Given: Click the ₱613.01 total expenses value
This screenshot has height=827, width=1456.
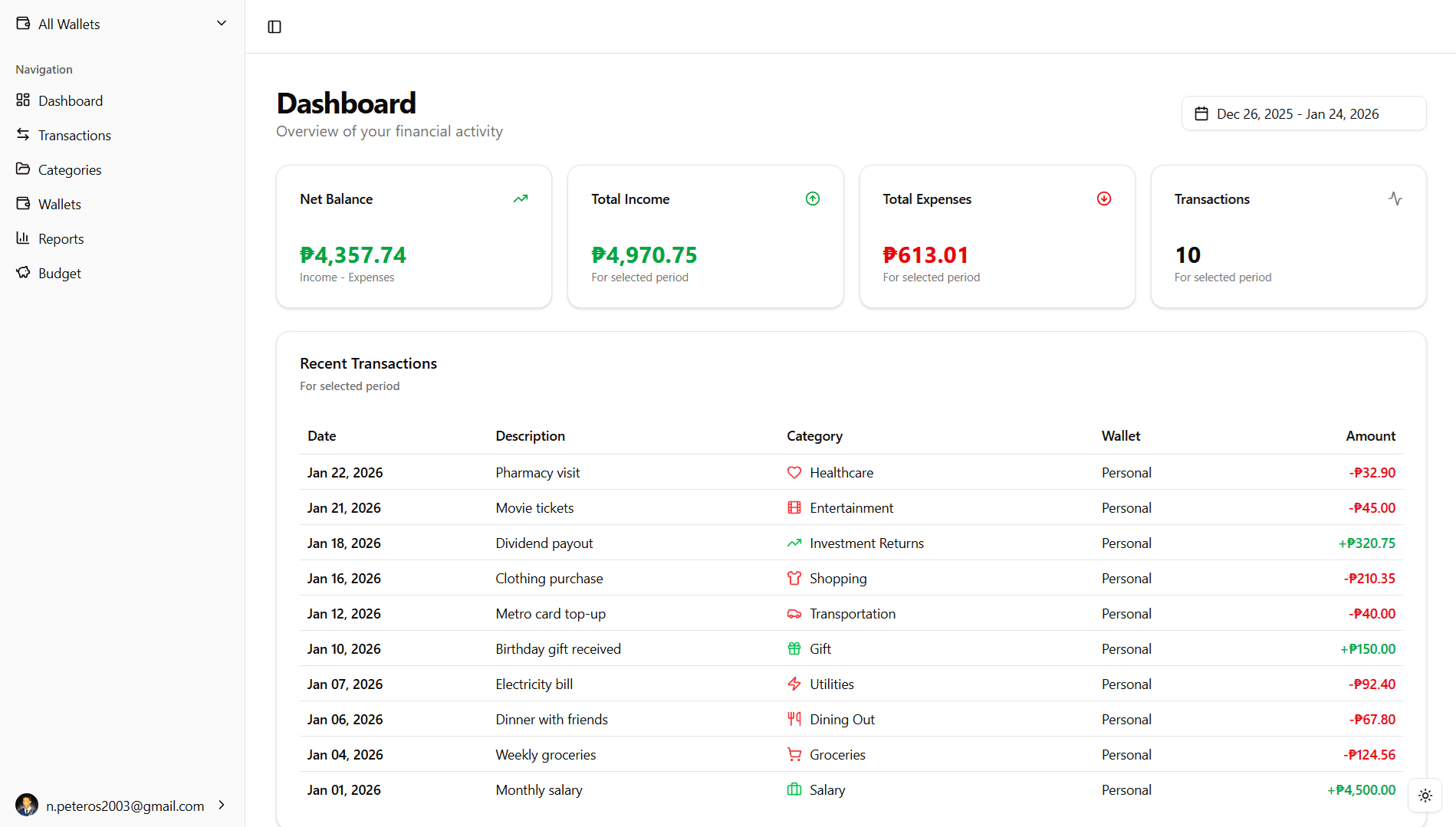Looking at the screenshot, I should (925, 254).
